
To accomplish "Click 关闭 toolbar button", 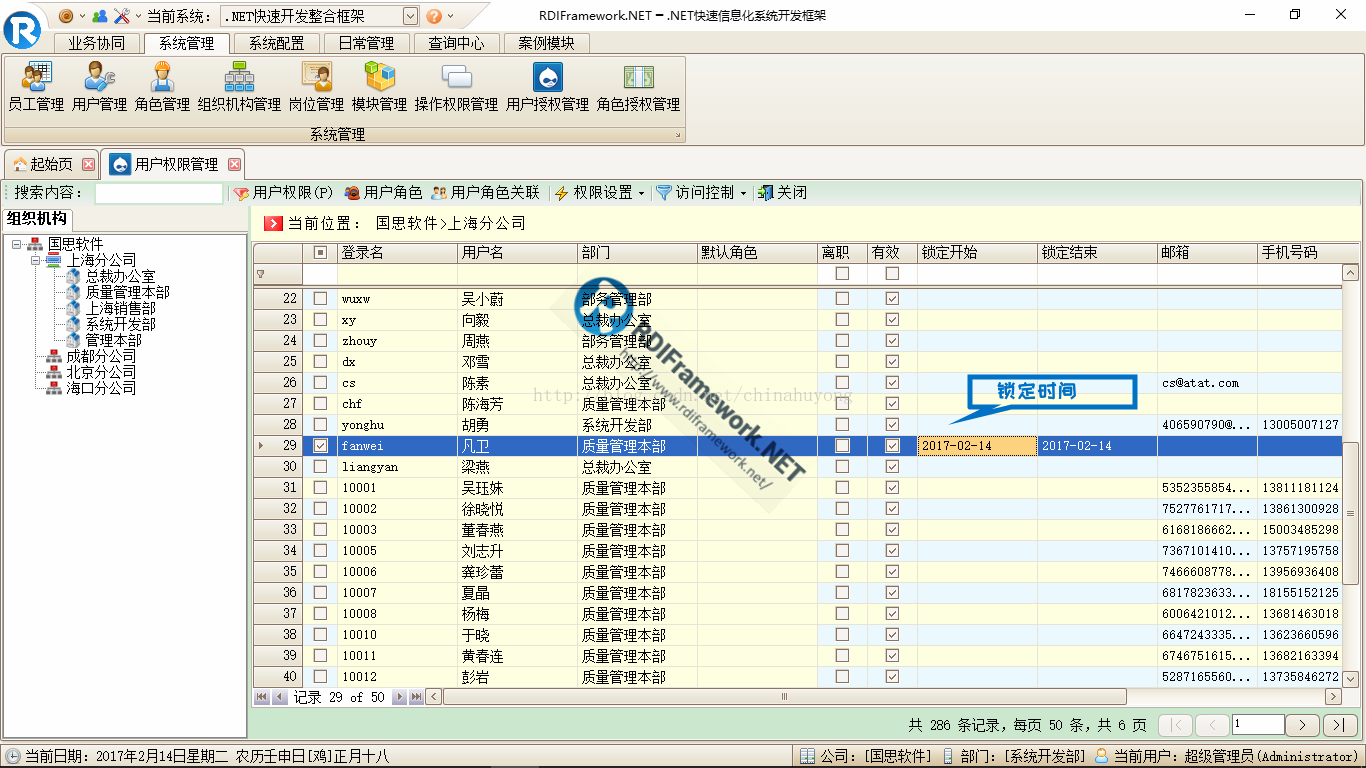I will coord(782,193).
